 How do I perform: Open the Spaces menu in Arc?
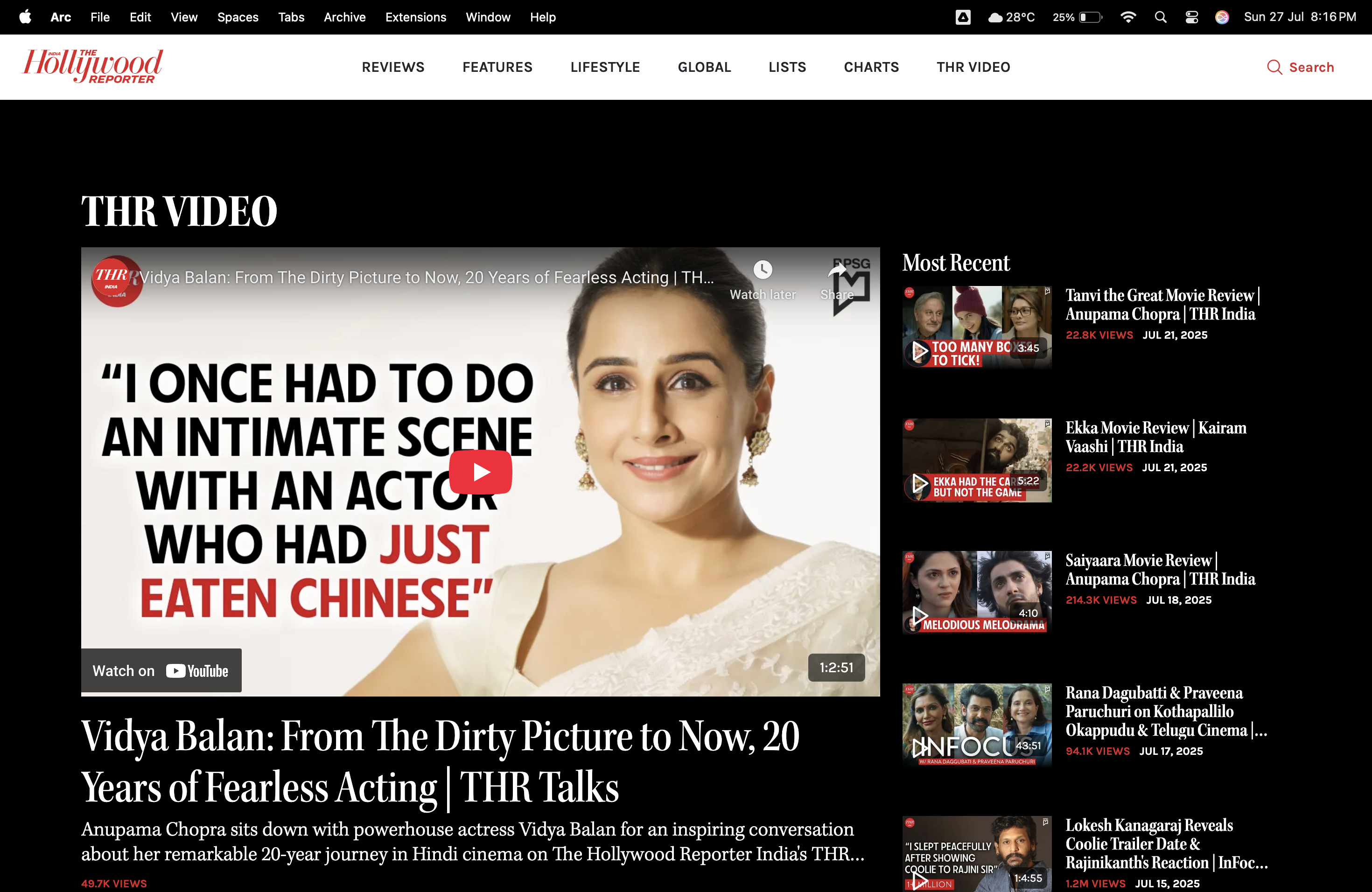[x=238, y=17]
